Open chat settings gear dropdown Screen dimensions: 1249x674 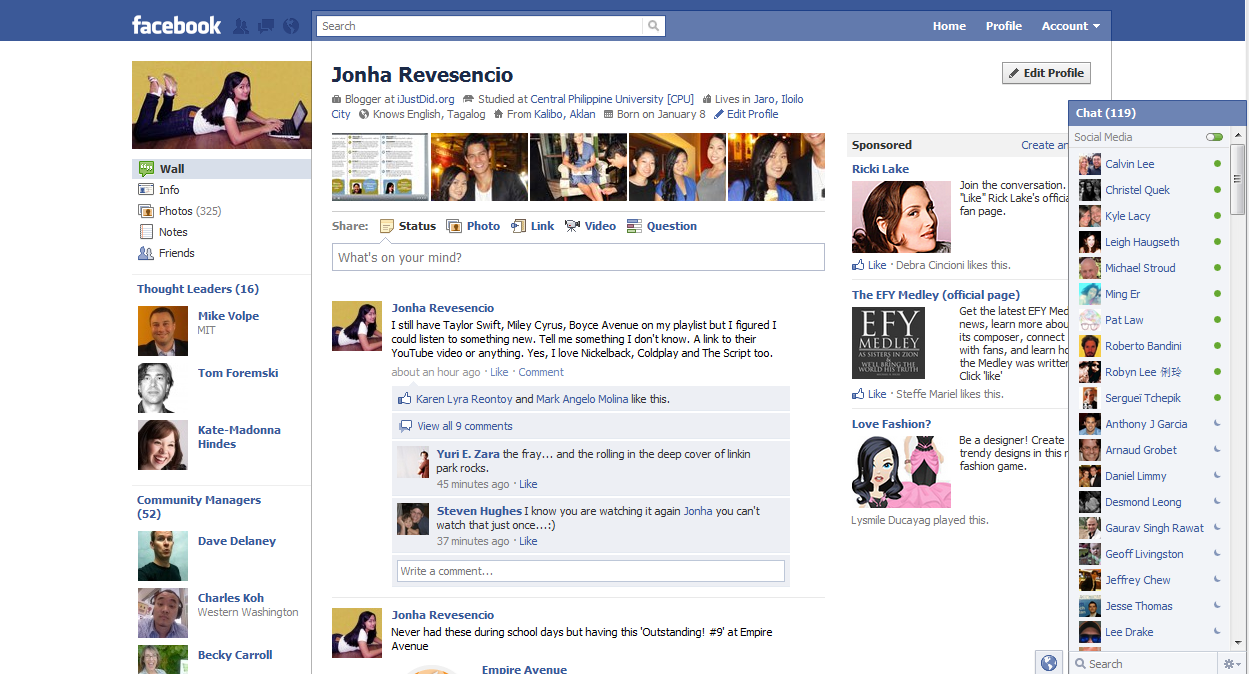pyautogui.click(x=1231, y=663)
